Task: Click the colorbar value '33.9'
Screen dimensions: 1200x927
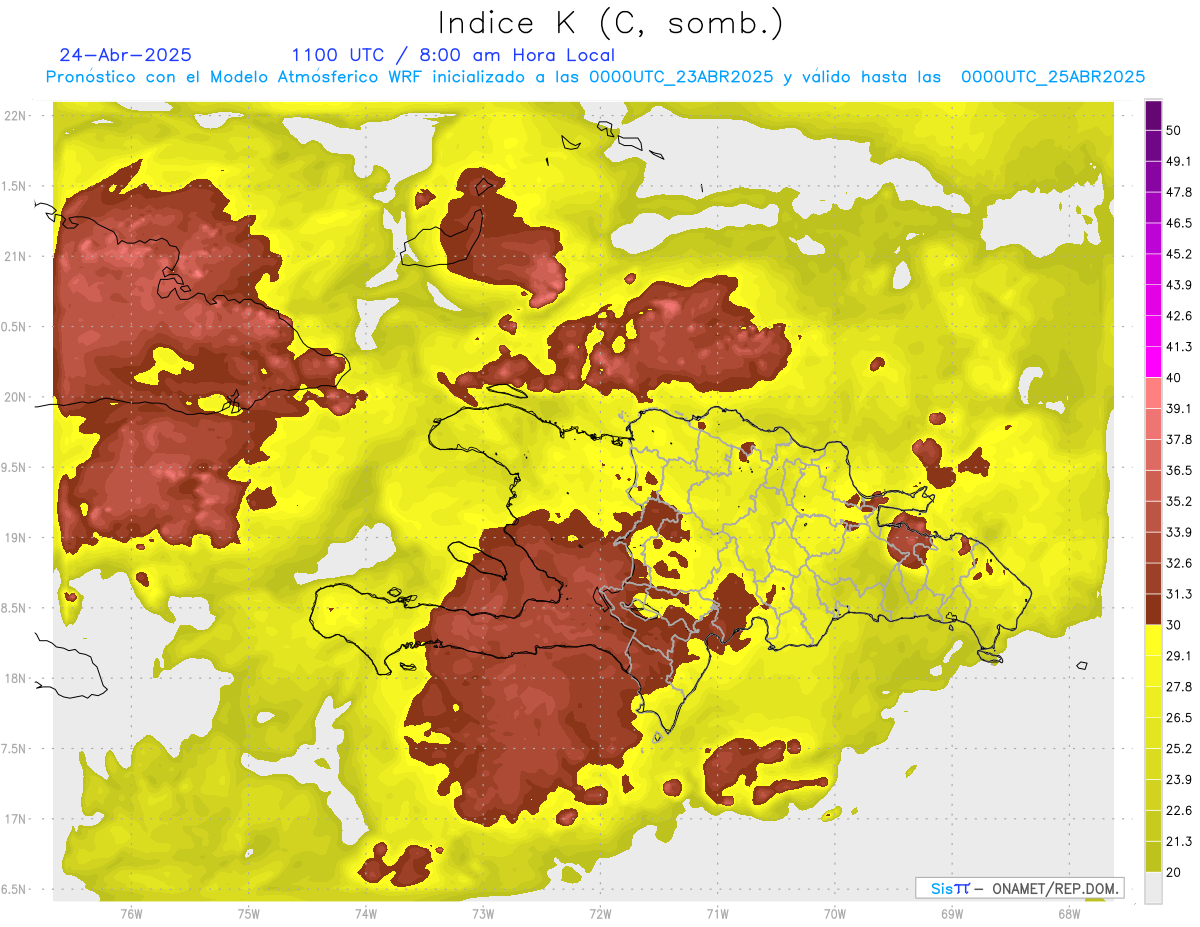Action: pos(1179,532)
